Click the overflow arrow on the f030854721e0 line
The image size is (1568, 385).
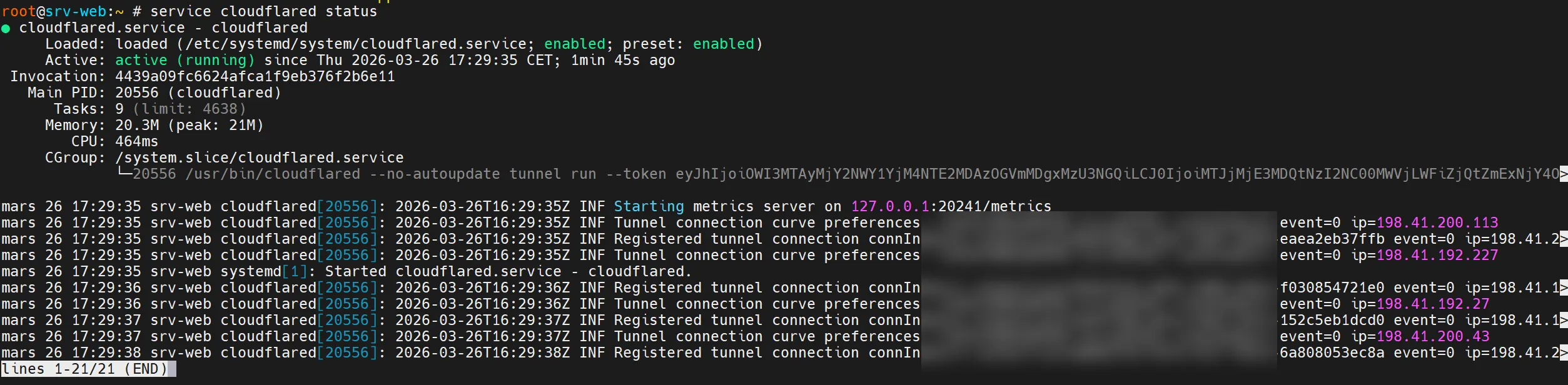tap(1563, 288)
